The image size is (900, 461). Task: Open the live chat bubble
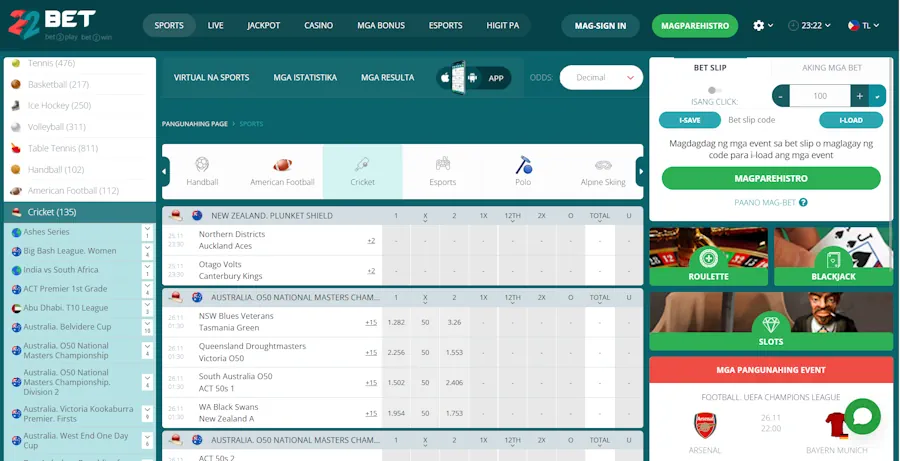click(862, 416)
